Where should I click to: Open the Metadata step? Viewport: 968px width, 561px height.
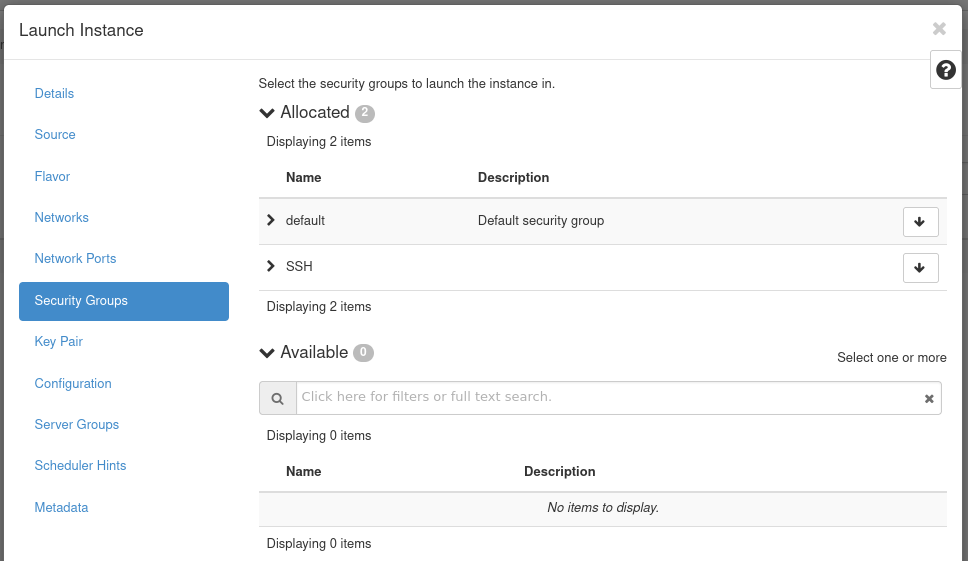pos(61,507)
